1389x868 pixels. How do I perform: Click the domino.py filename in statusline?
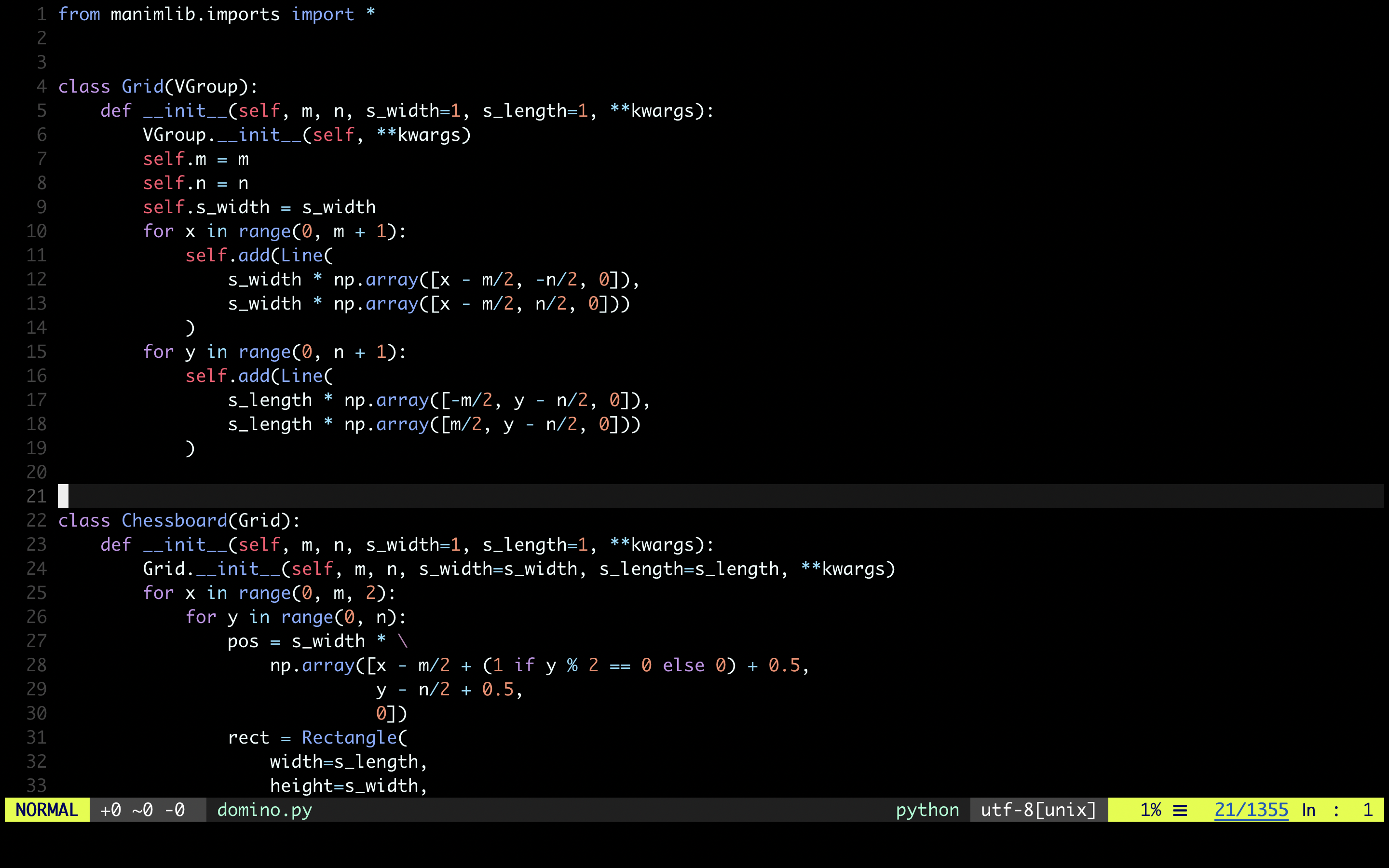(264, 810)
